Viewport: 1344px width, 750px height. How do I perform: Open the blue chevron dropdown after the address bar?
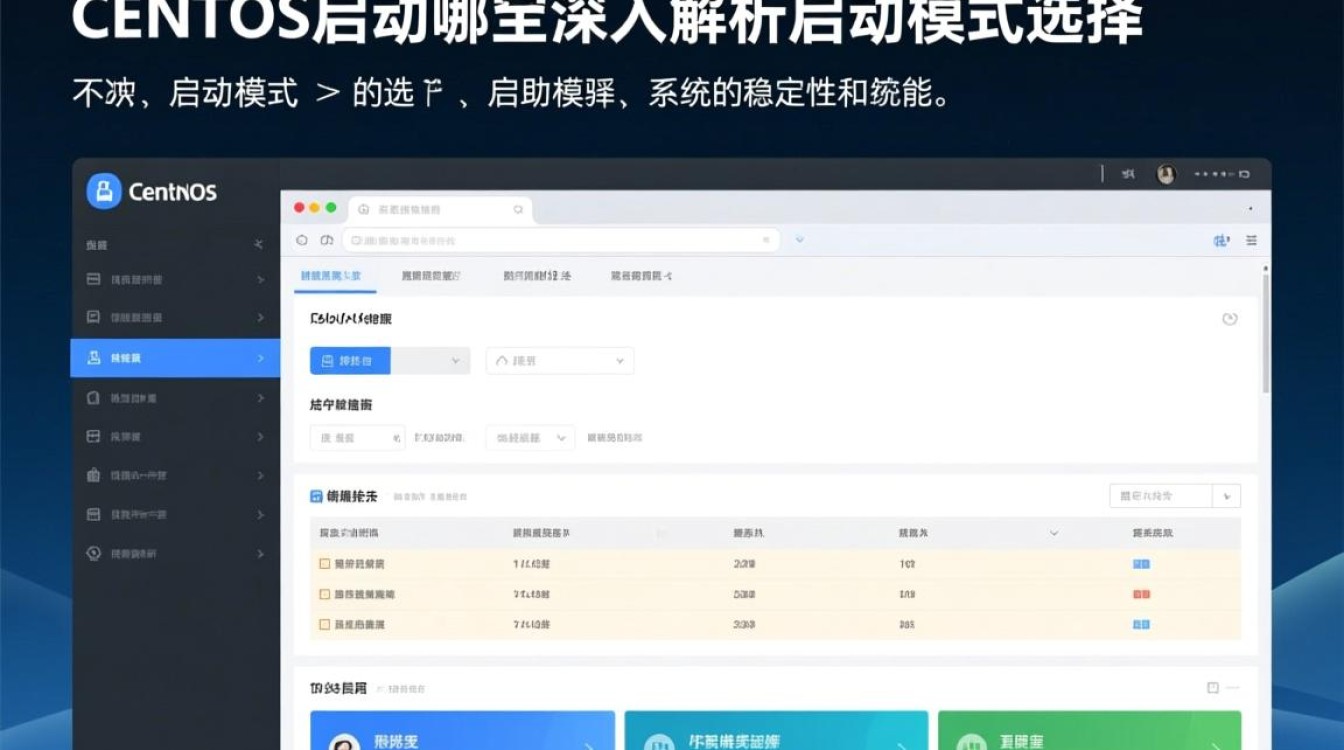(800, 240)
